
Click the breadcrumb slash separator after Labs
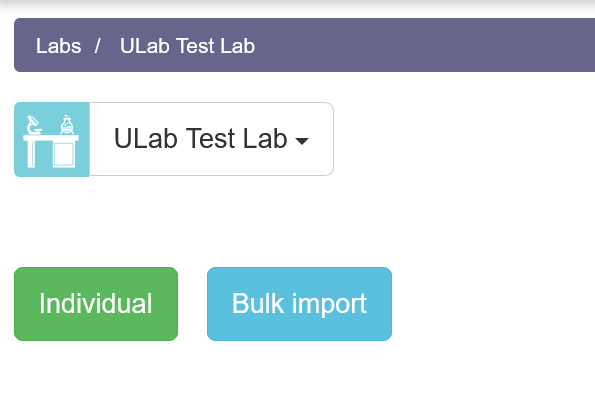pyautogui.click(x=98, y=46)
